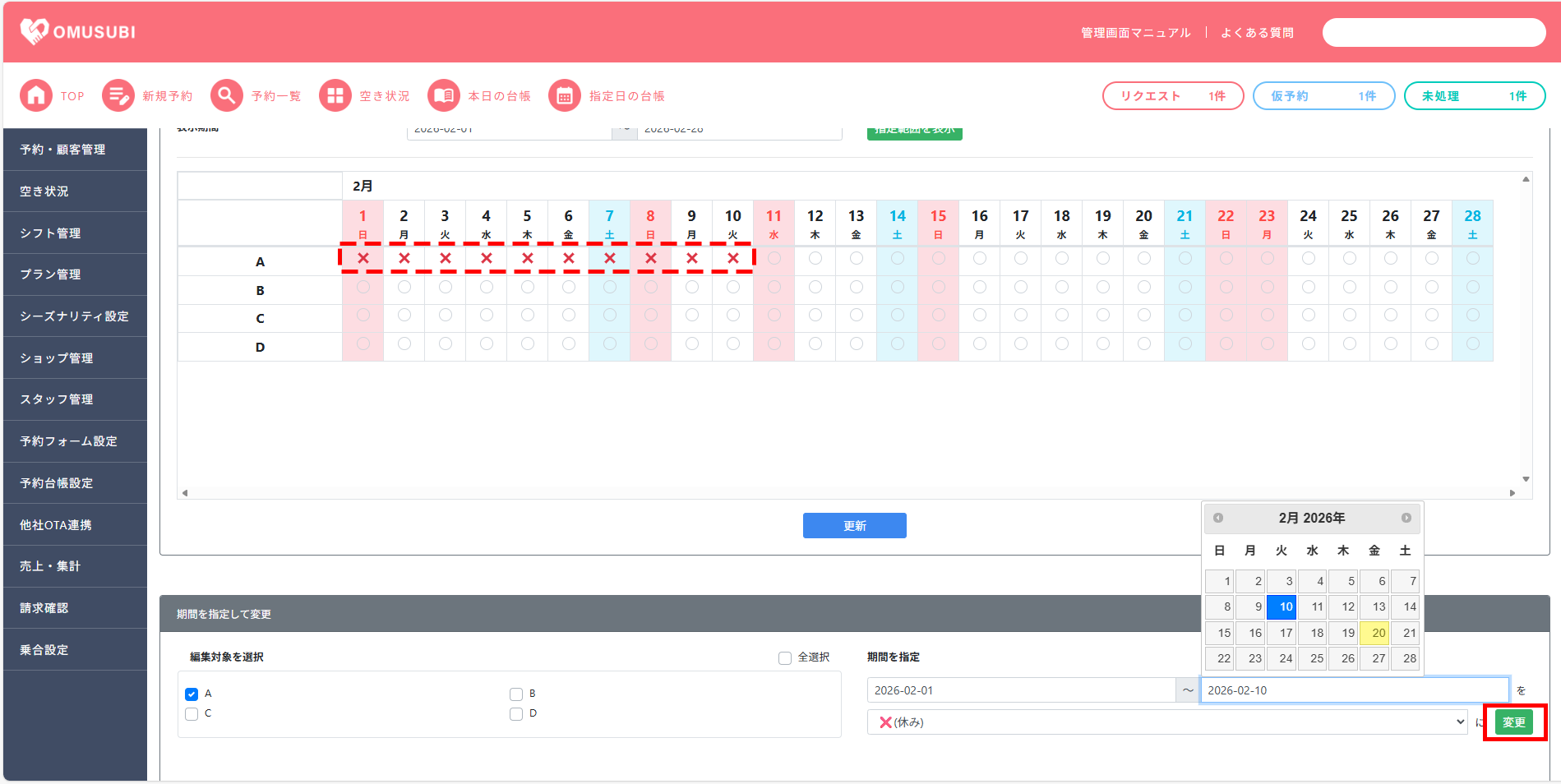This screenshot has width=1561, height=784.
Task: Click the end date field 2026-02-10
Action: pyautogui.click(x=1353, y=690)
